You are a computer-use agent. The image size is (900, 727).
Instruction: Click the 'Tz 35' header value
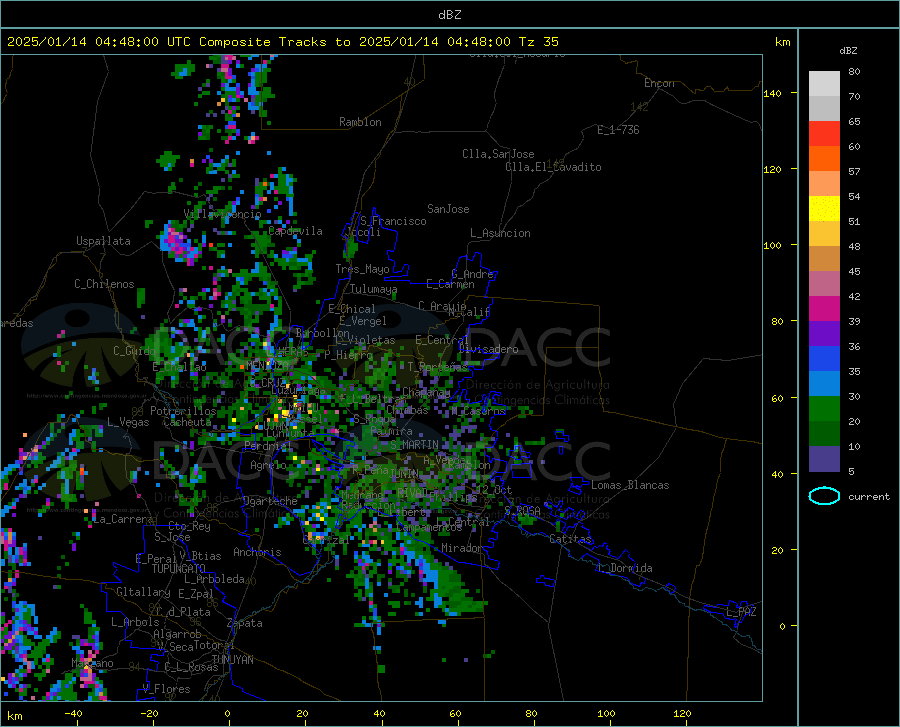pyautogui.click(x=538, y=42)
